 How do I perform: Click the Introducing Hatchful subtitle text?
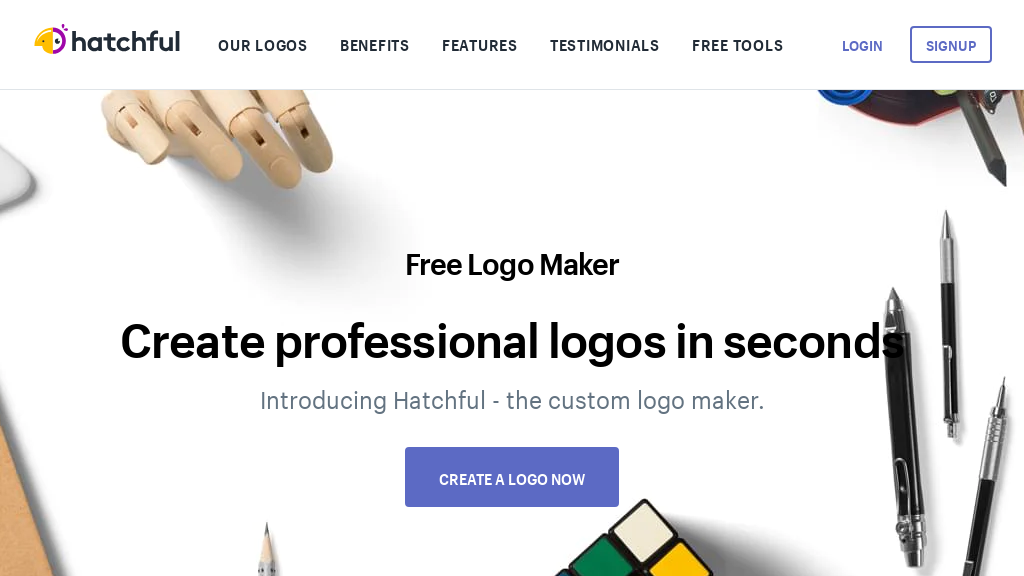[512, 400]
